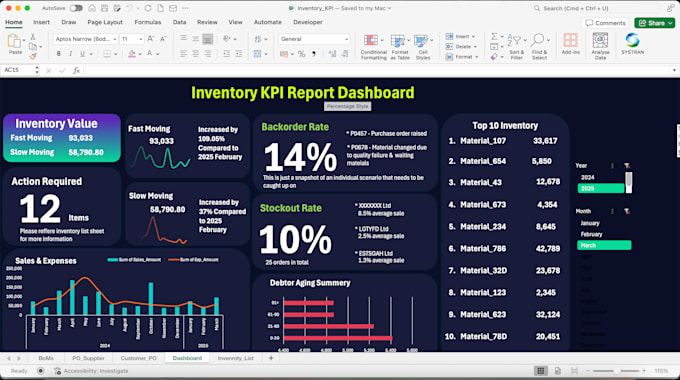Open Format as Table gallery
The image size is (680, 380).
(400, 47)
